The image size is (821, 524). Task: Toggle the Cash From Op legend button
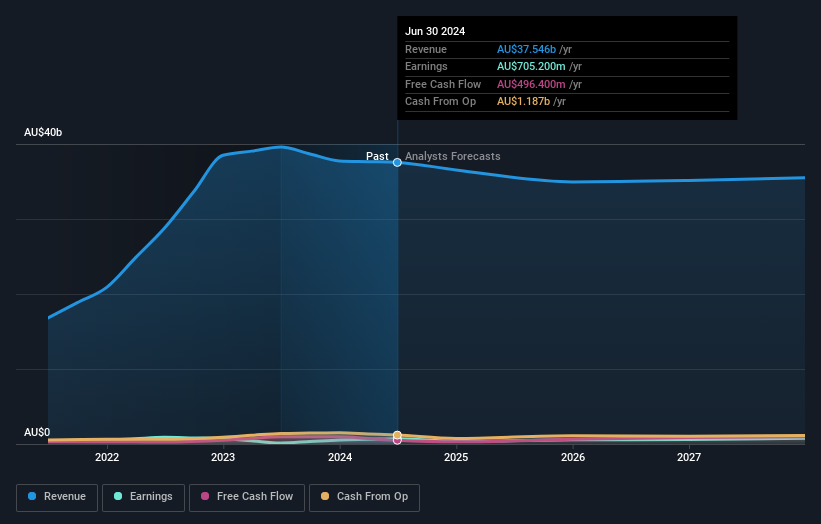point(364,497)
